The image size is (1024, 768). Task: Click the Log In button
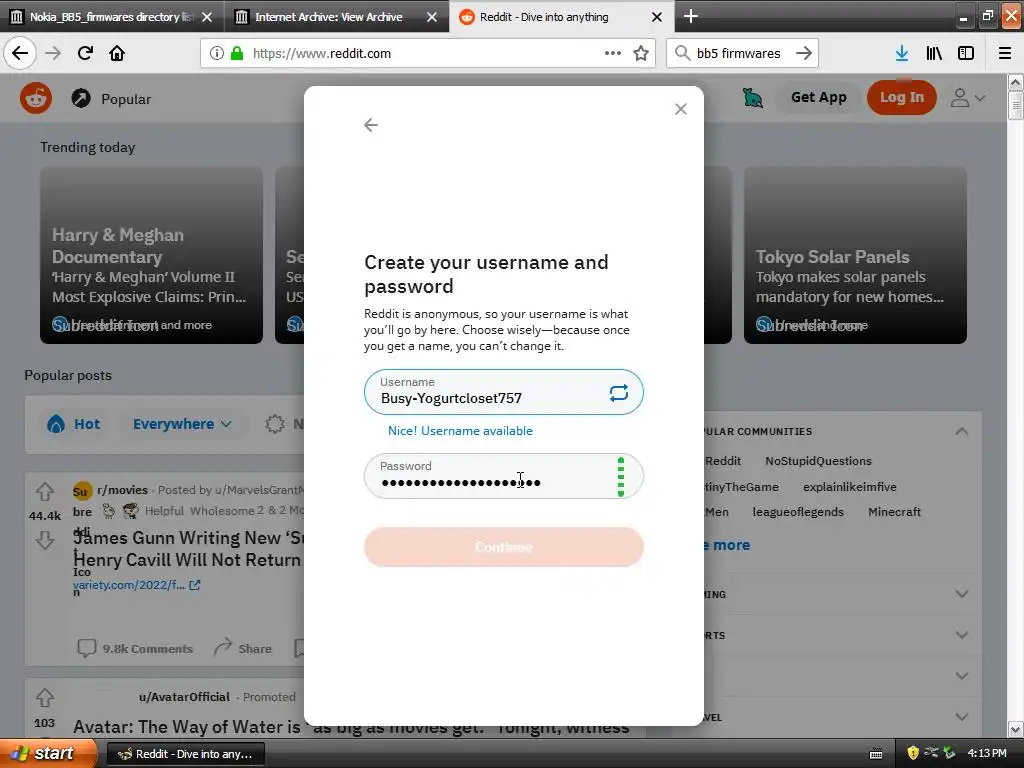901,97
